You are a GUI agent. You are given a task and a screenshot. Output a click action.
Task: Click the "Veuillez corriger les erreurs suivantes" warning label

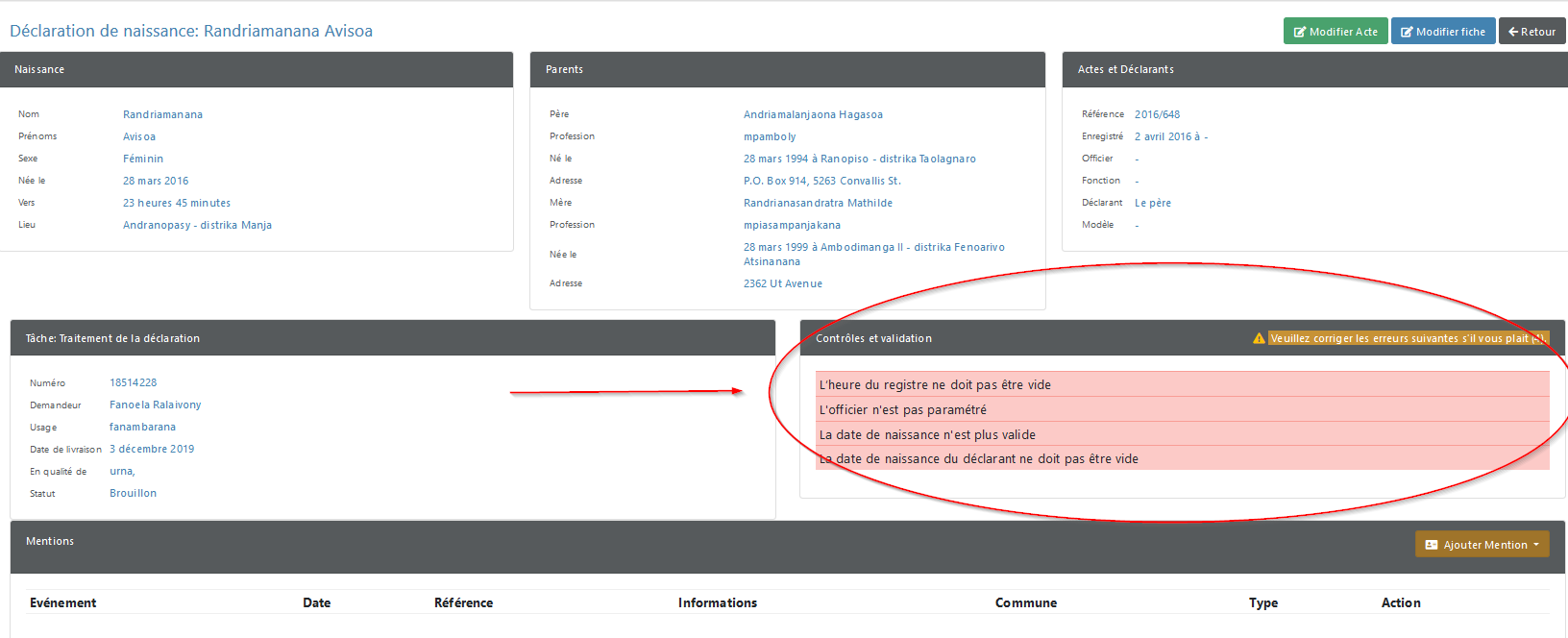pos(1409,338)
